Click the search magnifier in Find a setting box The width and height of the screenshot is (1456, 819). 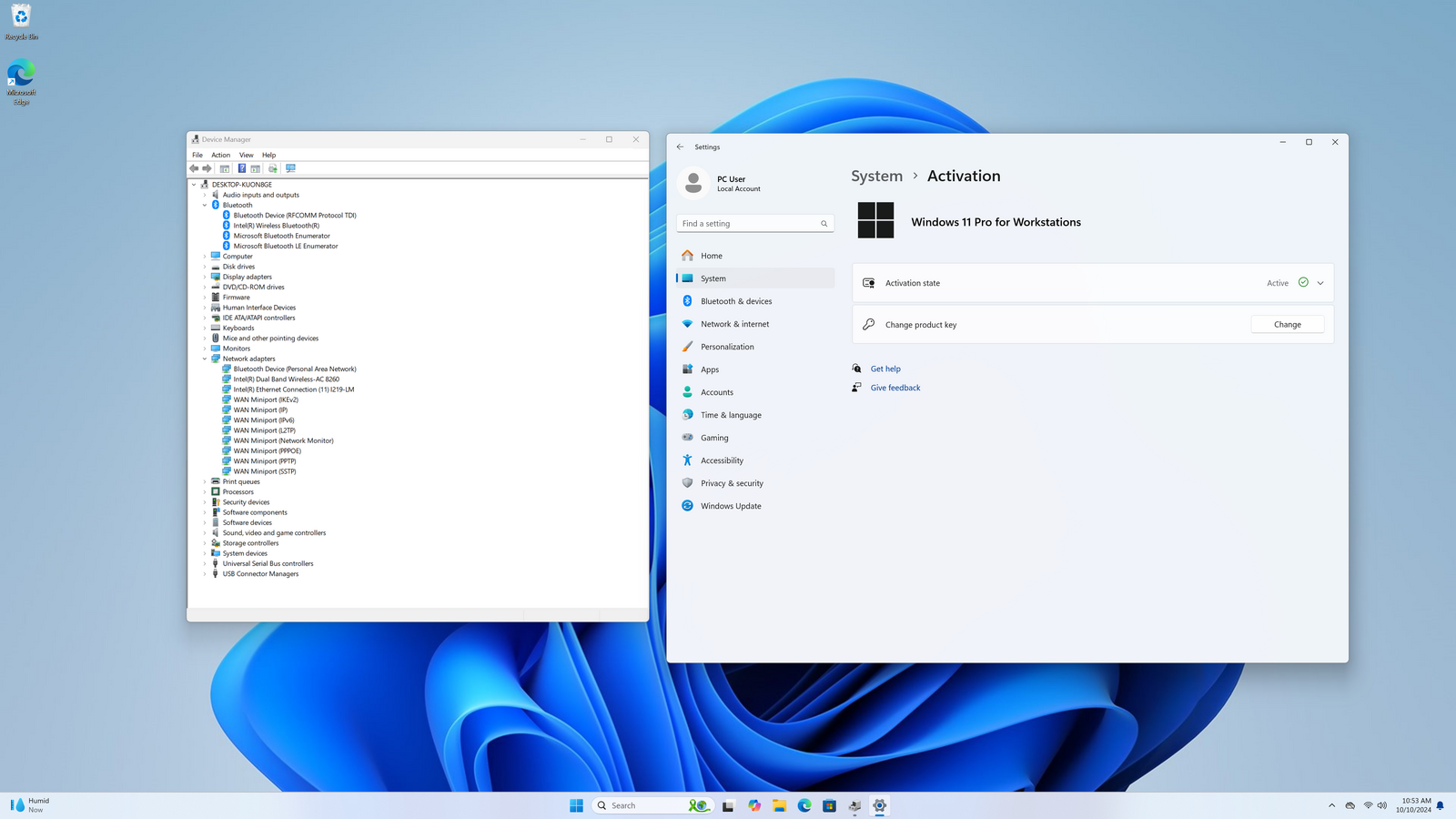click(824, 224)
